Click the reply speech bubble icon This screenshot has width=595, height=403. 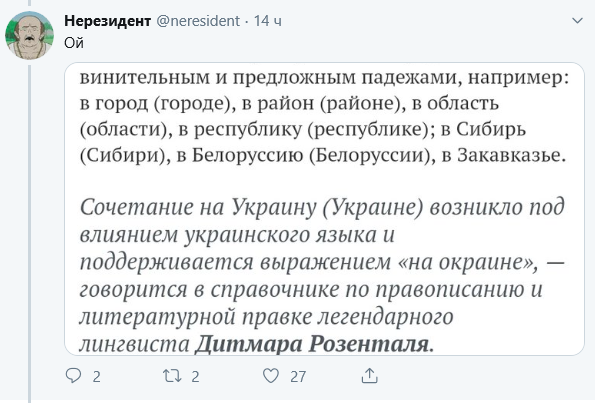[x=73, y=376]
